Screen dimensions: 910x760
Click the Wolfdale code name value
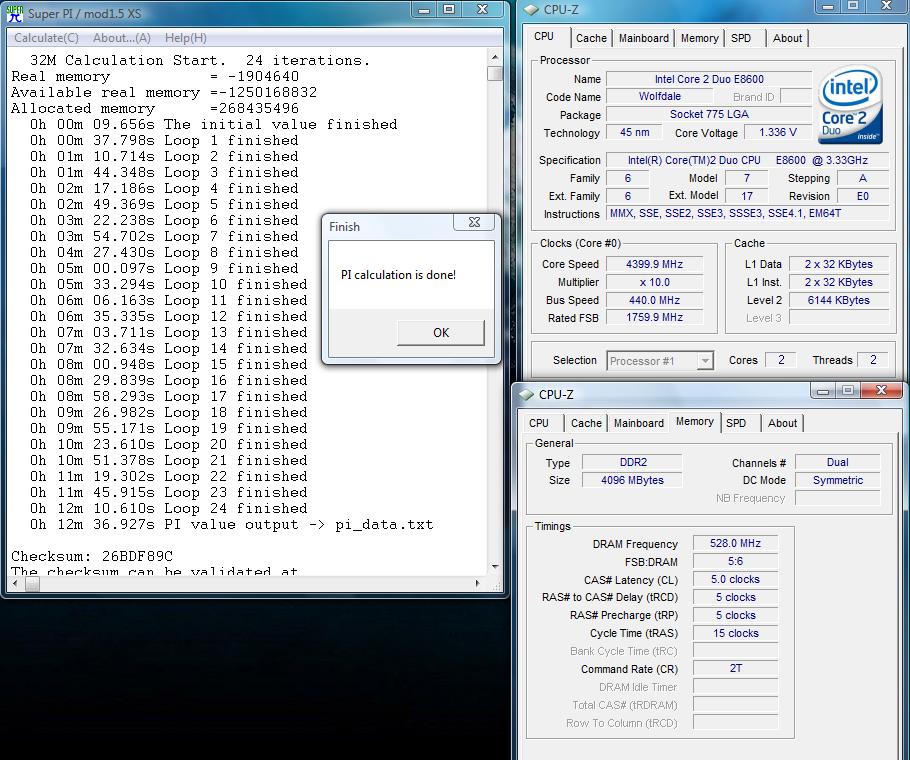point(660,96)
